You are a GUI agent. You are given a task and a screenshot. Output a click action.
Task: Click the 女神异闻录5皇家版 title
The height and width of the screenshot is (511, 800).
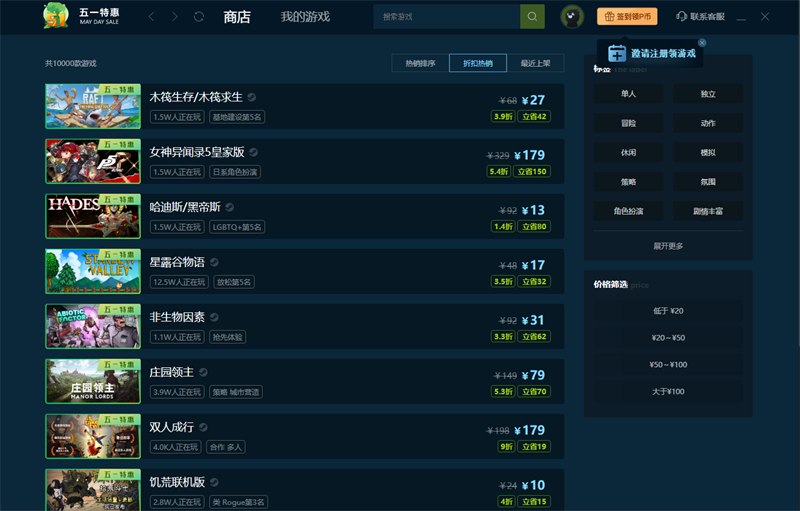[197, 152]
